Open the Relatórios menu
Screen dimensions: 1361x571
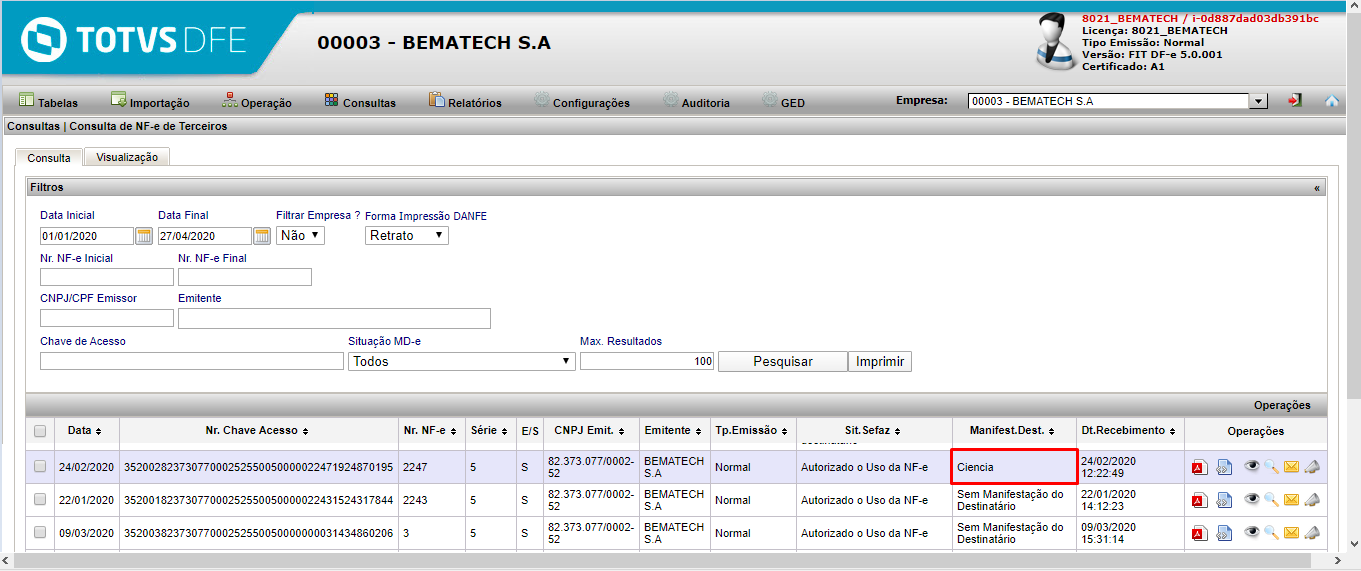(465, 101)
